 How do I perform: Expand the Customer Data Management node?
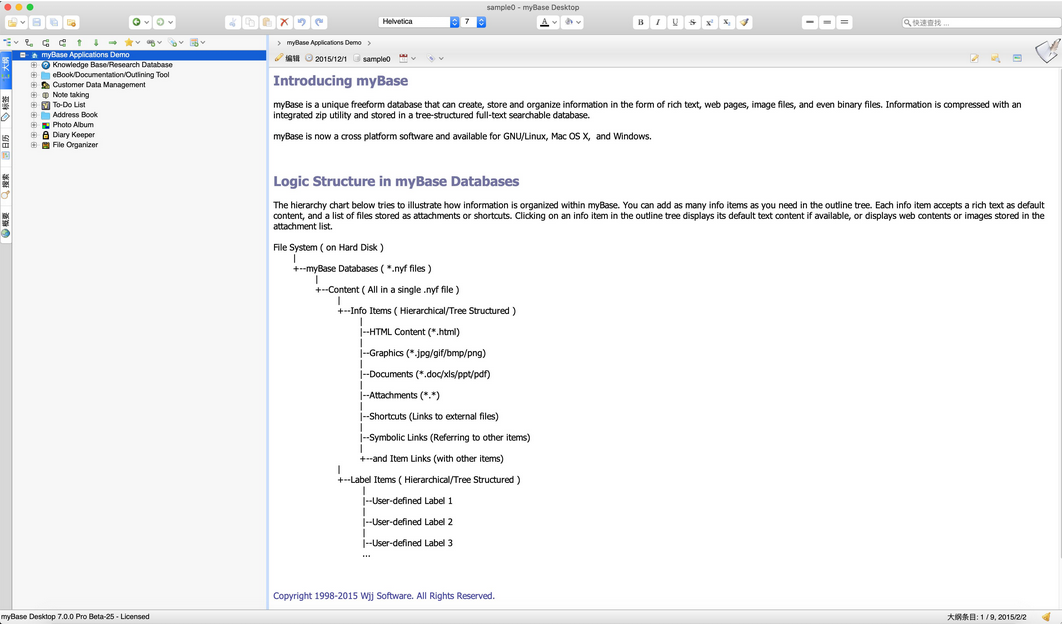pos(34,85)
